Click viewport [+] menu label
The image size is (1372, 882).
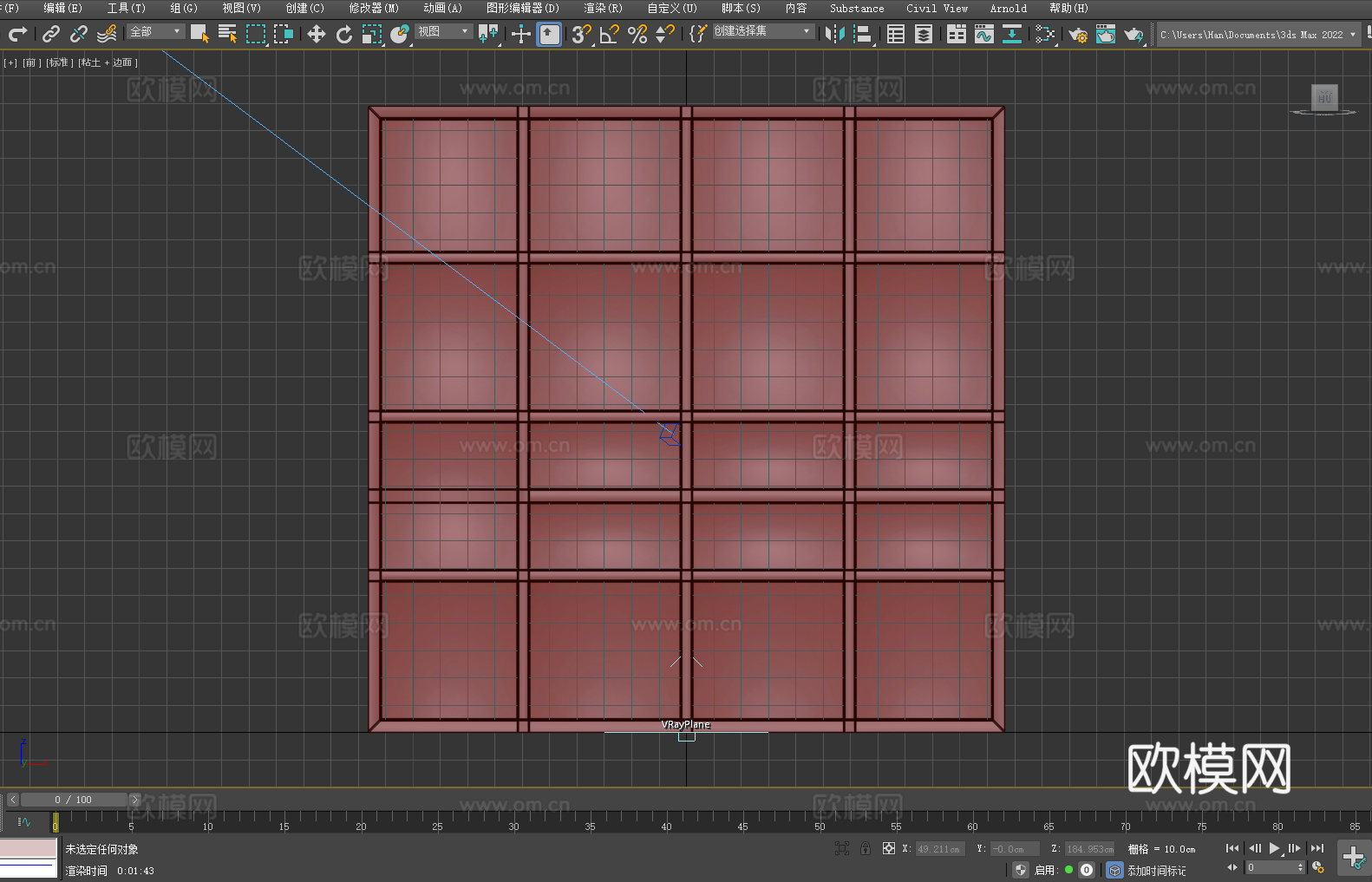[10, 62]
